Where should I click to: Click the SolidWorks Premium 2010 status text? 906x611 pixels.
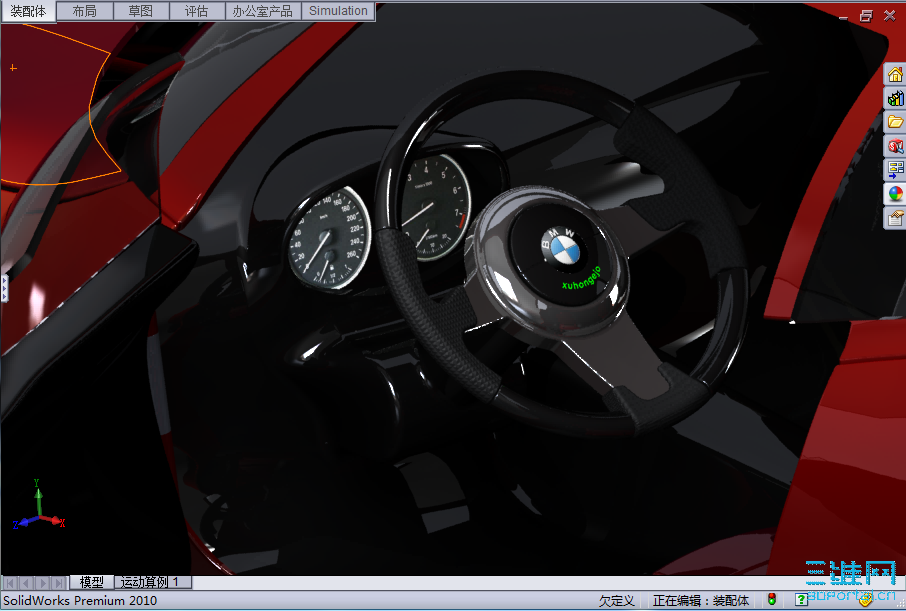(80, 601)
